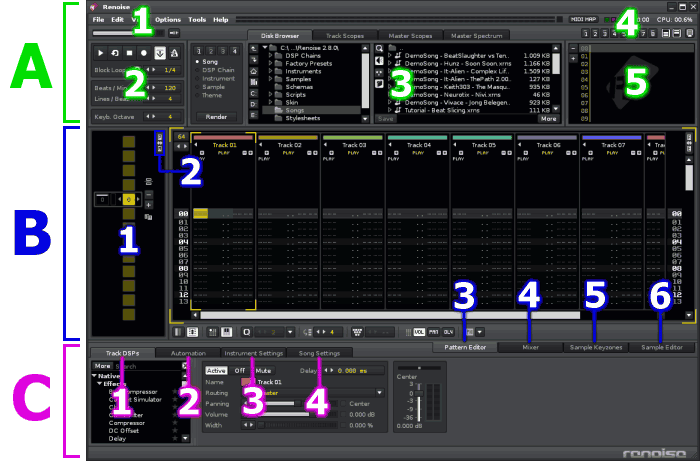Toggle upper frame visibility icon

(666, 33)
